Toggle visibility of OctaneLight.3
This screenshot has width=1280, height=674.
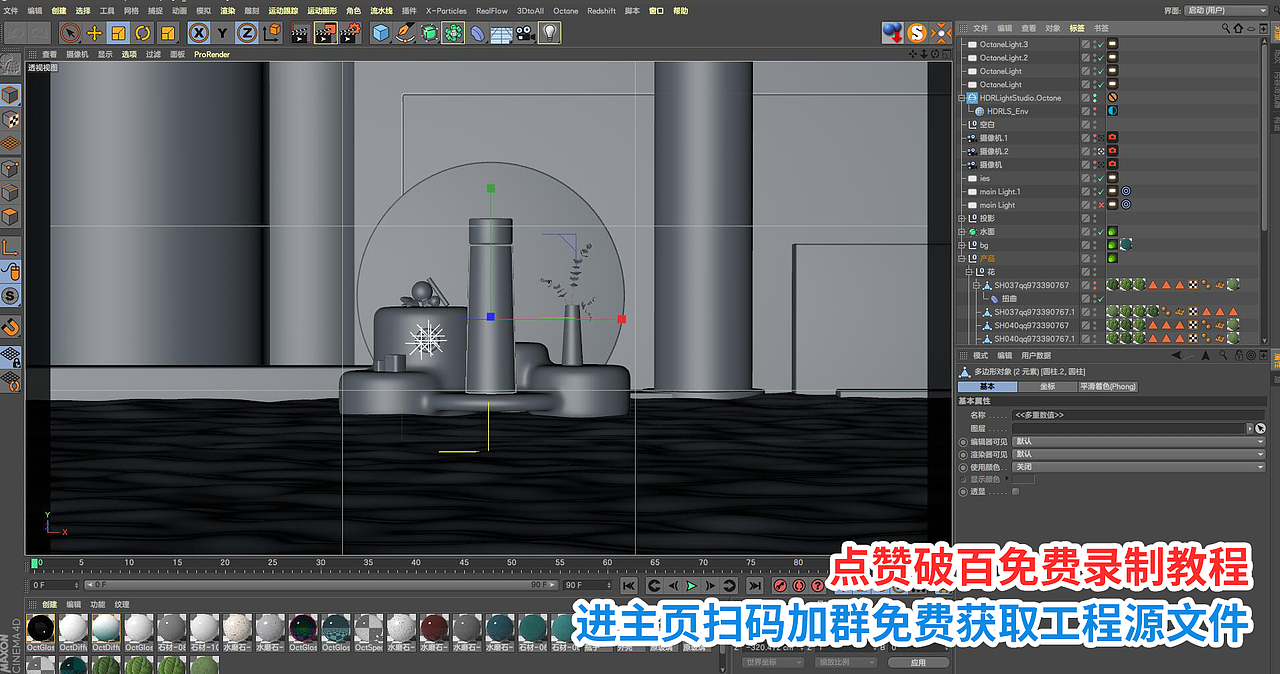(x=1095, y=44)
